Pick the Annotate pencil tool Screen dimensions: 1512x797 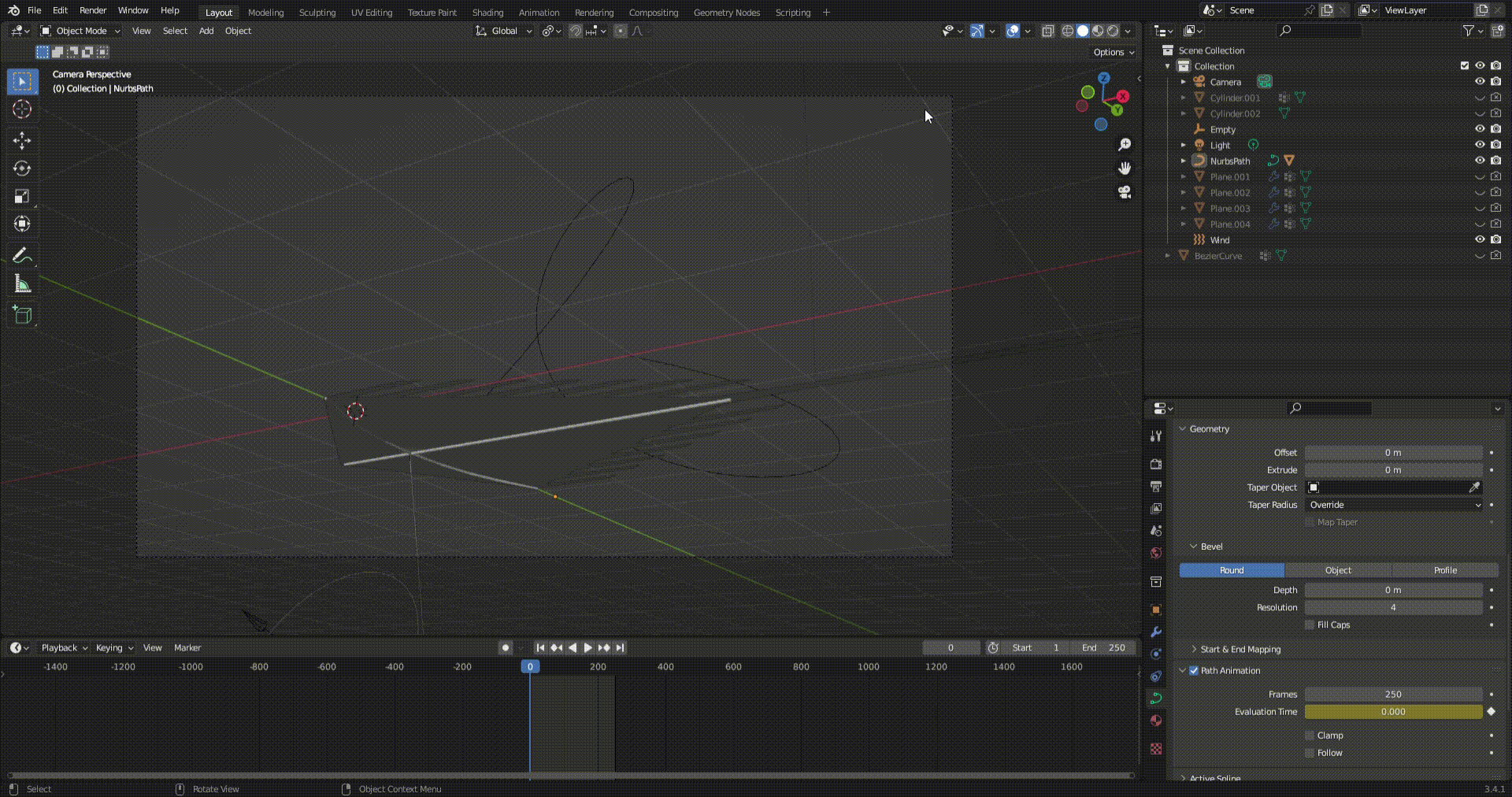coord(22,255)
